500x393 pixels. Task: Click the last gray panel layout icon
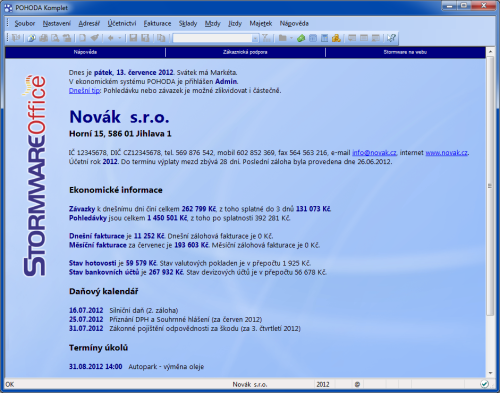click(376, 38)
